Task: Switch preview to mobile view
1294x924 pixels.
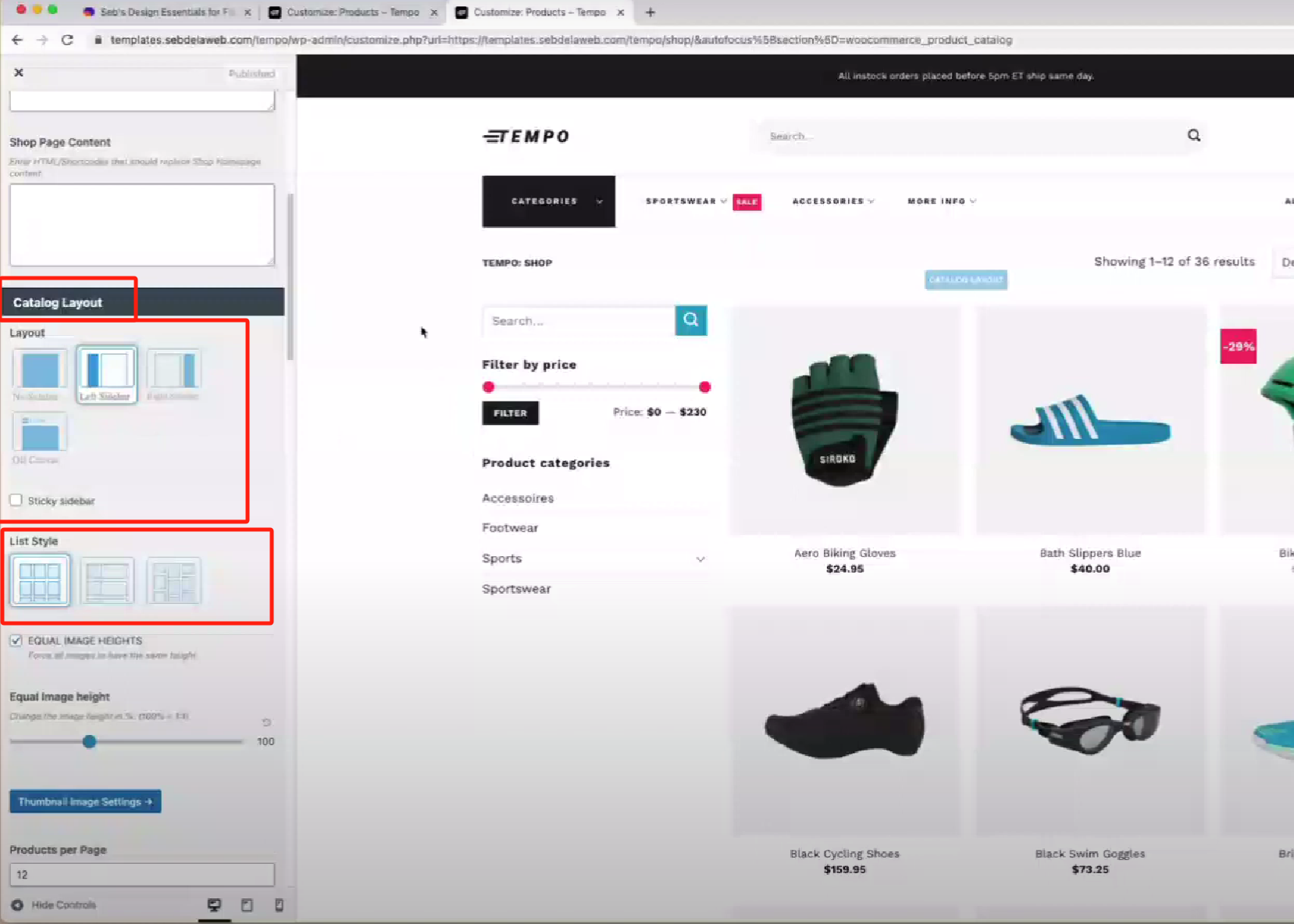Action: pyautogui.click(x=279, y=904)
